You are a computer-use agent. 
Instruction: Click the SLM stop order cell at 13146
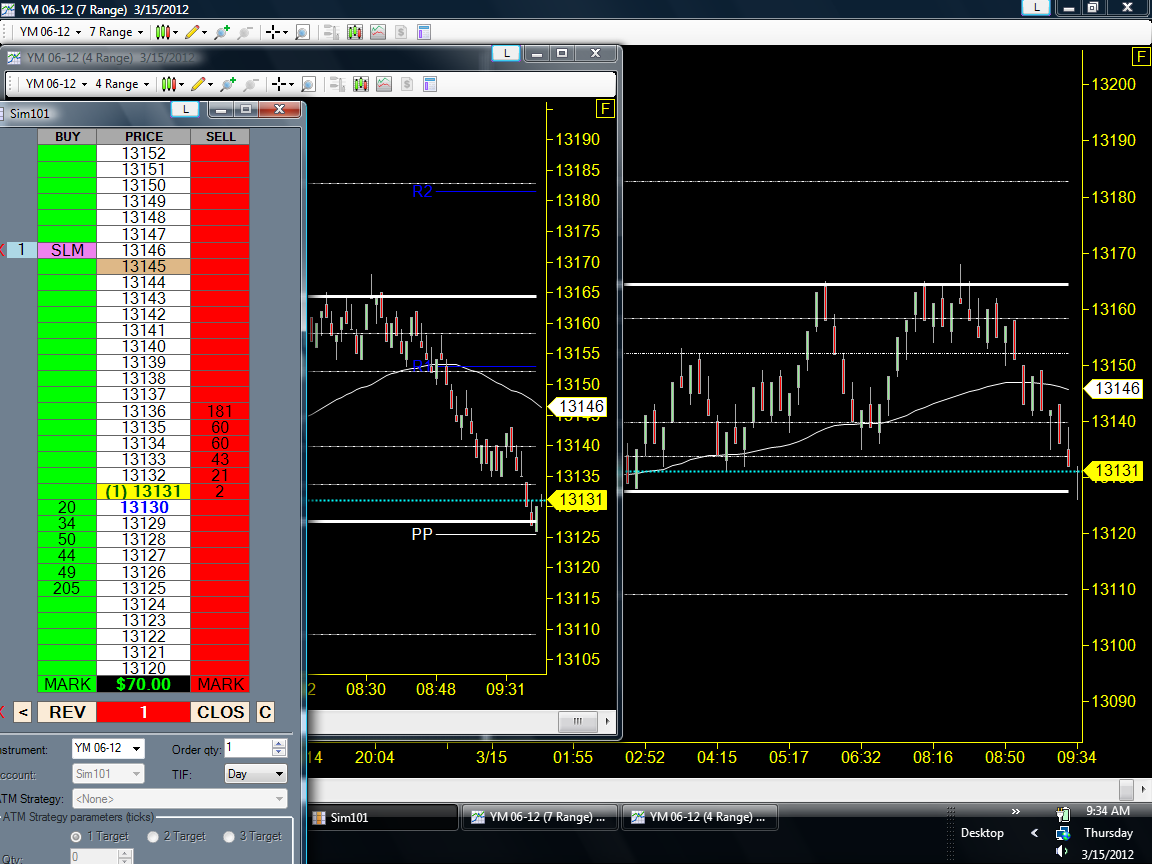coord(67,251)
